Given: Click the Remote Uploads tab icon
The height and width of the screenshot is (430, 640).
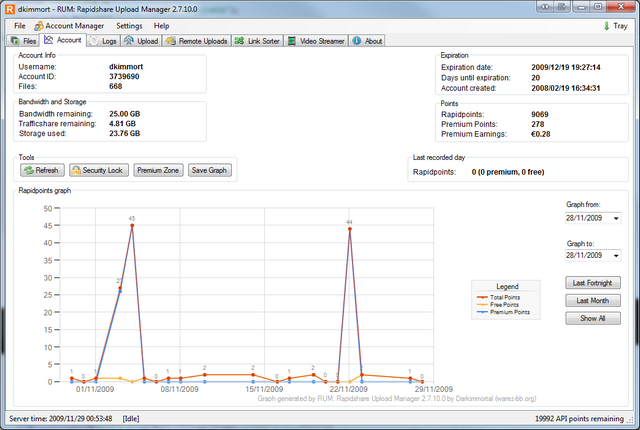Looking at the screenshot, I should (171, 41).
